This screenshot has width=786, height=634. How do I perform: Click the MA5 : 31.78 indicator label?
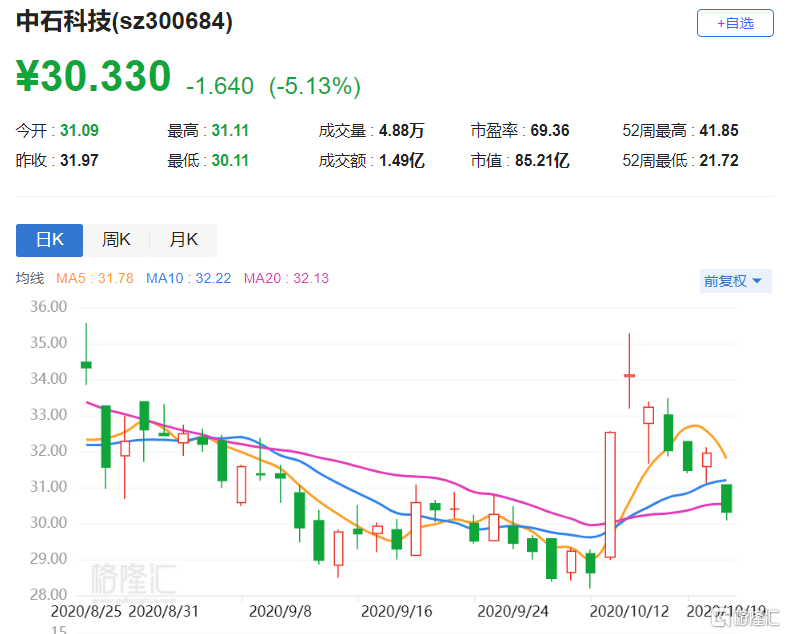pos(95,278)
